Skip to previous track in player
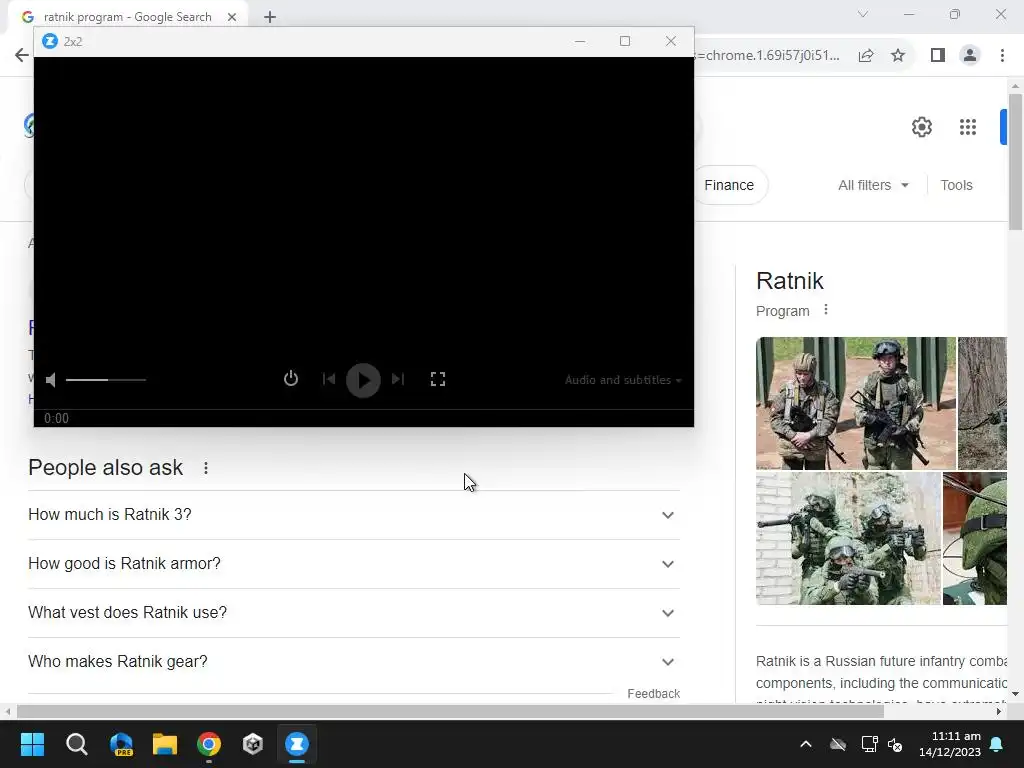 (328, 379)
